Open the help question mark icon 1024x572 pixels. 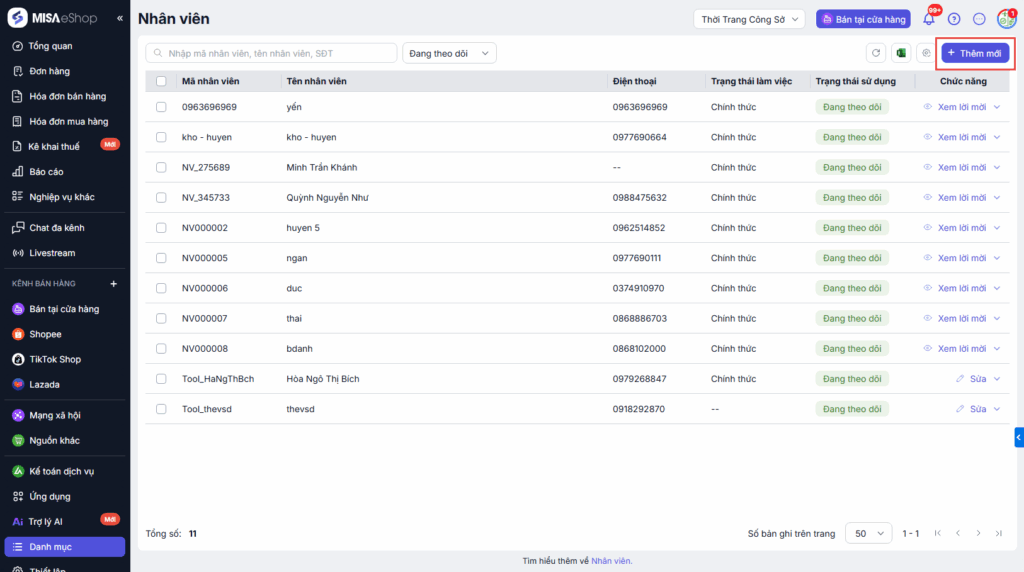click(x=954, y=19)
